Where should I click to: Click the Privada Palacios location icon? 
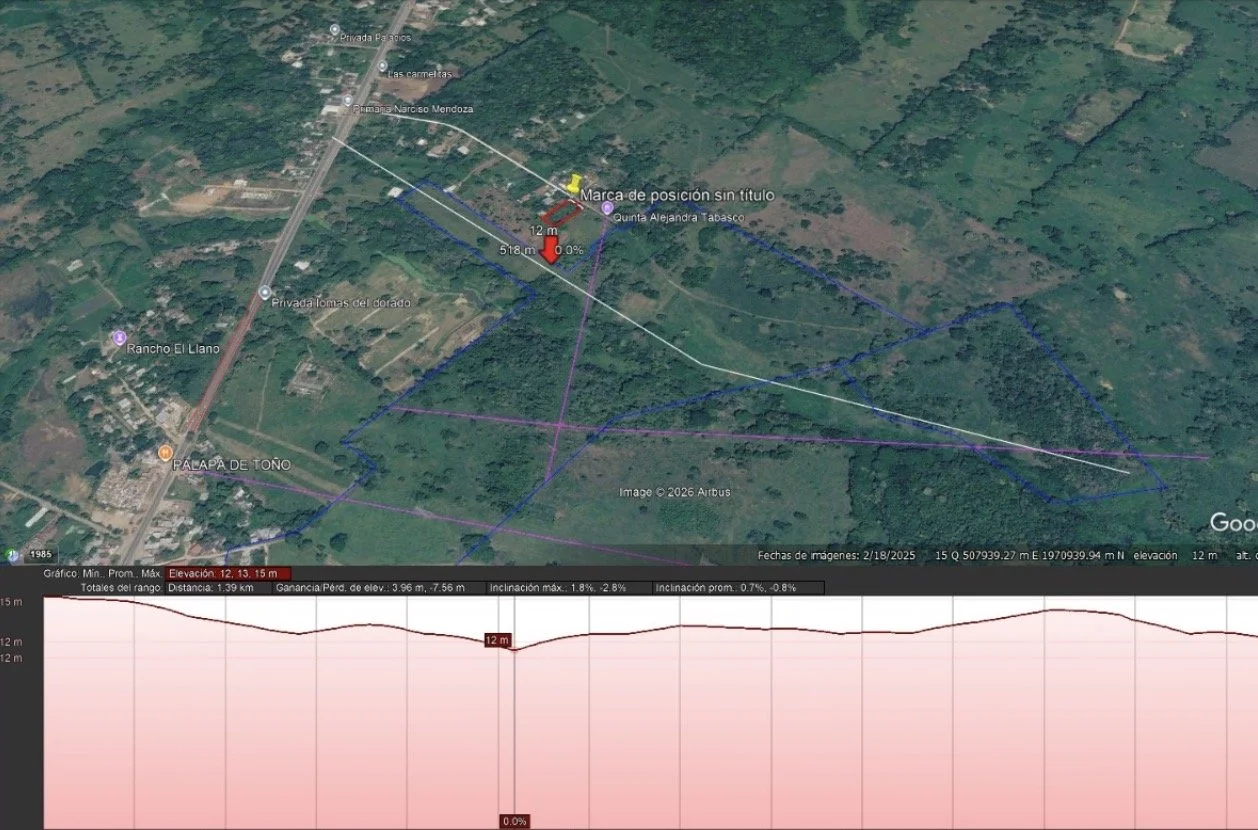click(334, 30)
